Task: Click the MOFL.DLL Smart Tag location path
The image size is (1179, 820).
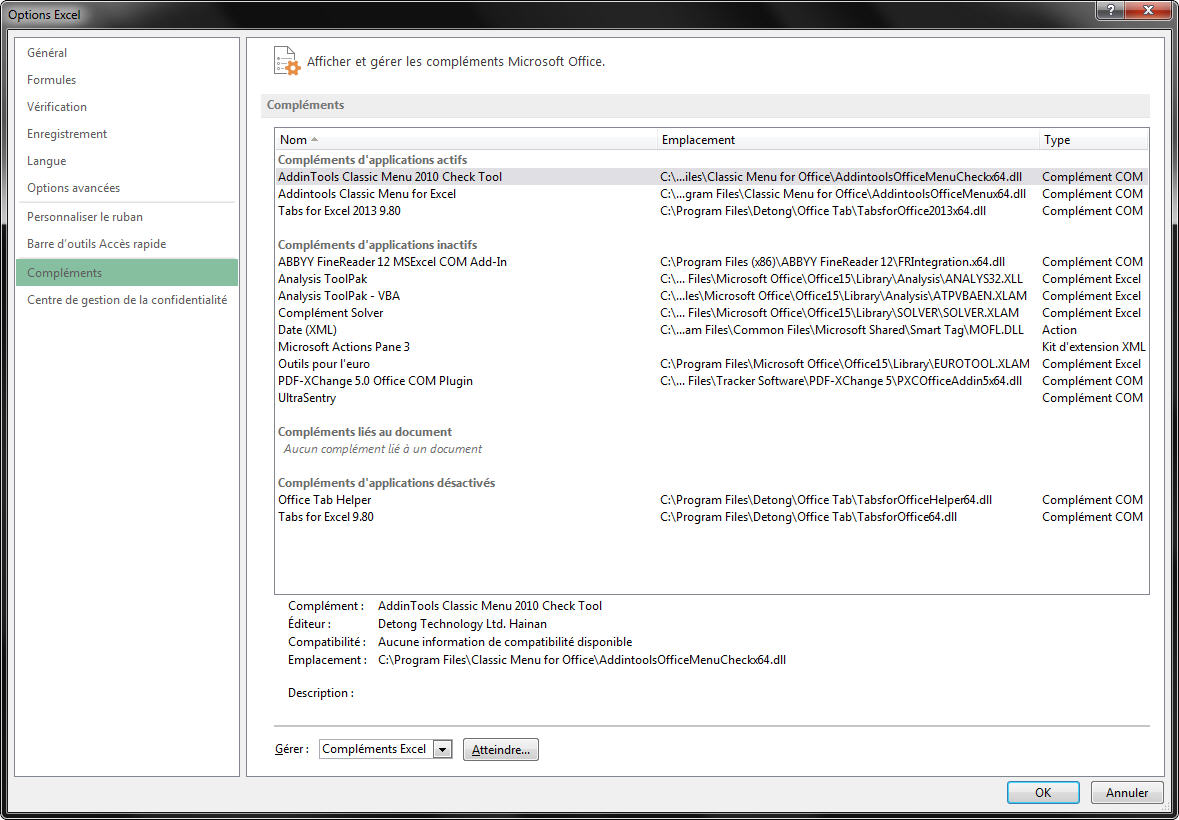Action: 842,330
